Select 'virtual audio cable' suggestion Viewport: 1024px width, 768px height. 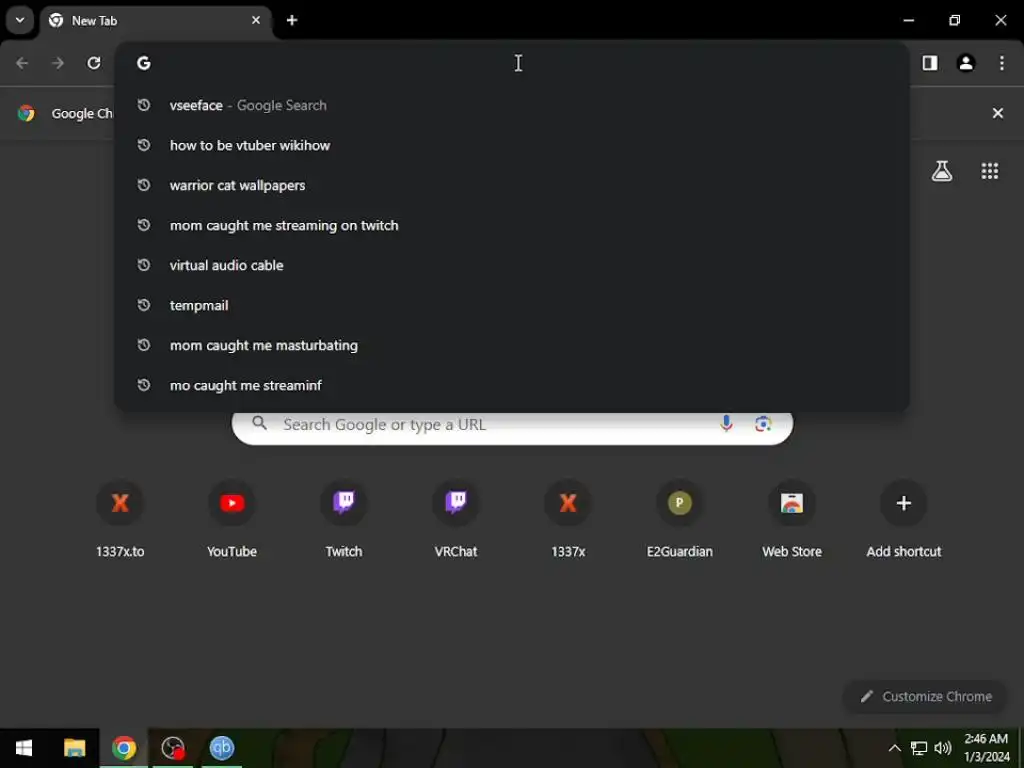point(512,265)
